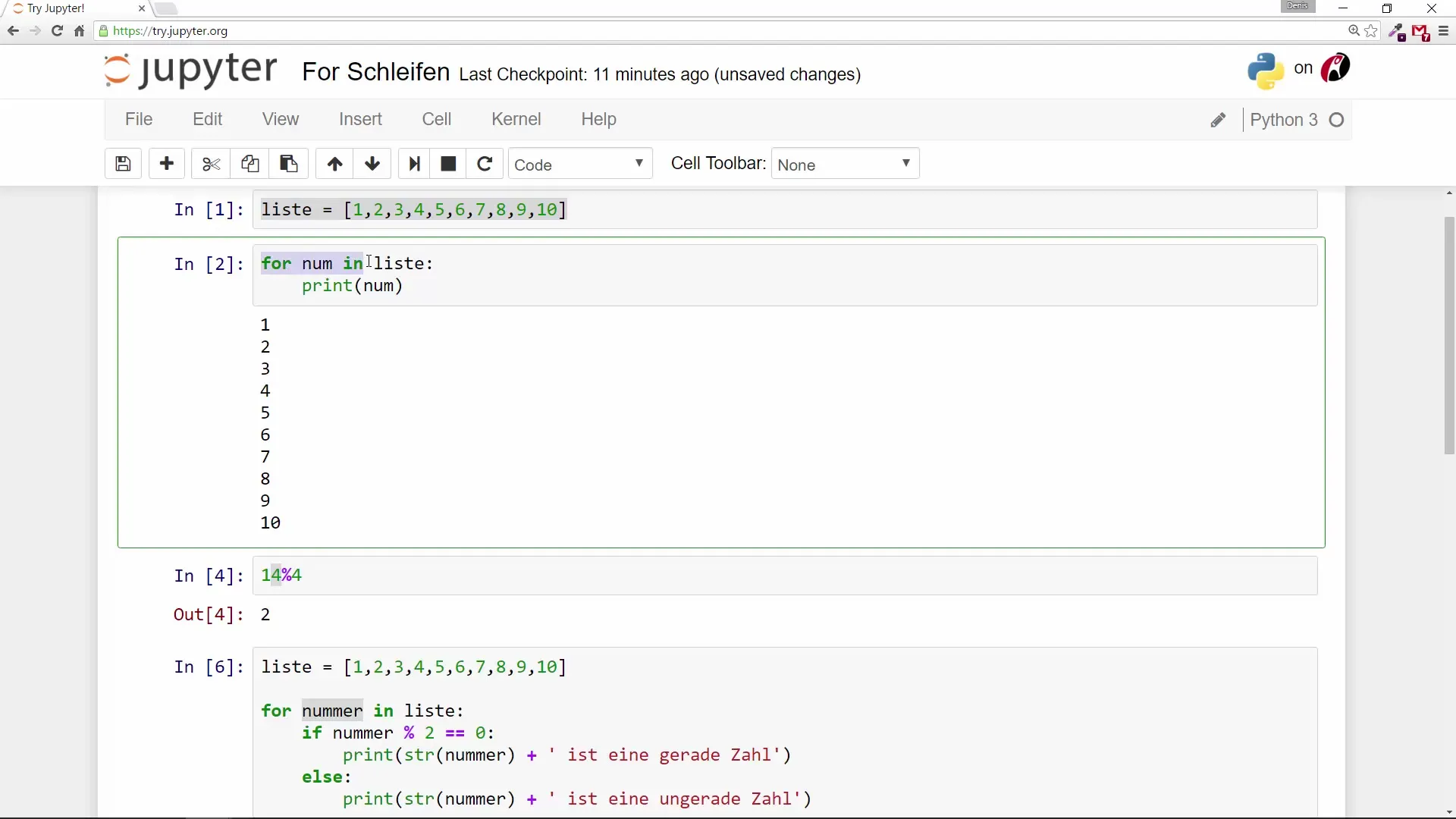The height and width of the screenshot is (819, 1456).
Task: Move selected cell down arrow
Action: tap(372, 164)
